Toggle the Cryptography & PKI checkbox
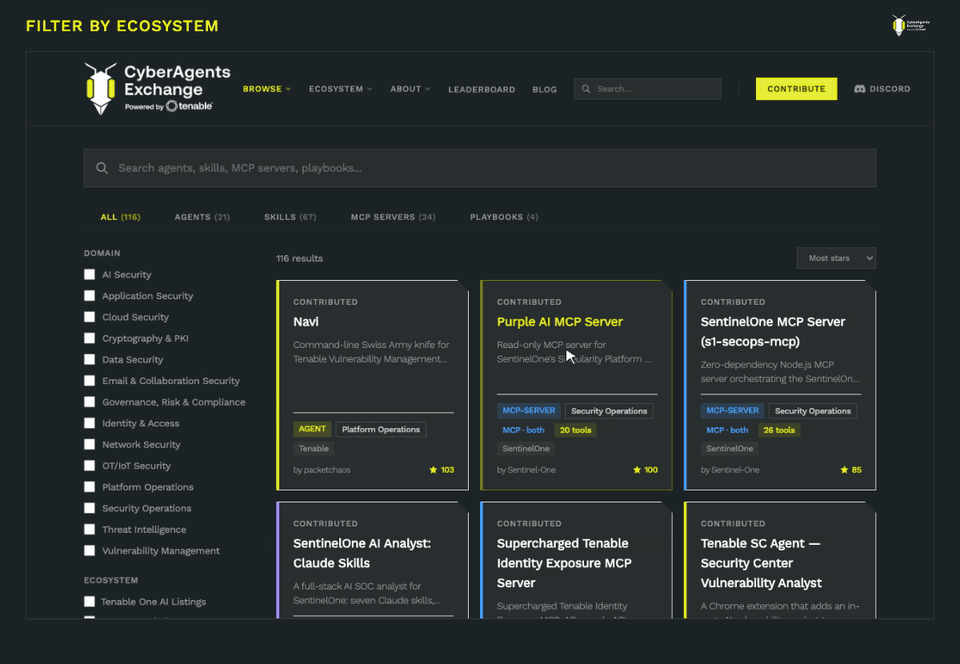Image resolution: width=960 pixels, height=664 pixels. click(89, 338)
